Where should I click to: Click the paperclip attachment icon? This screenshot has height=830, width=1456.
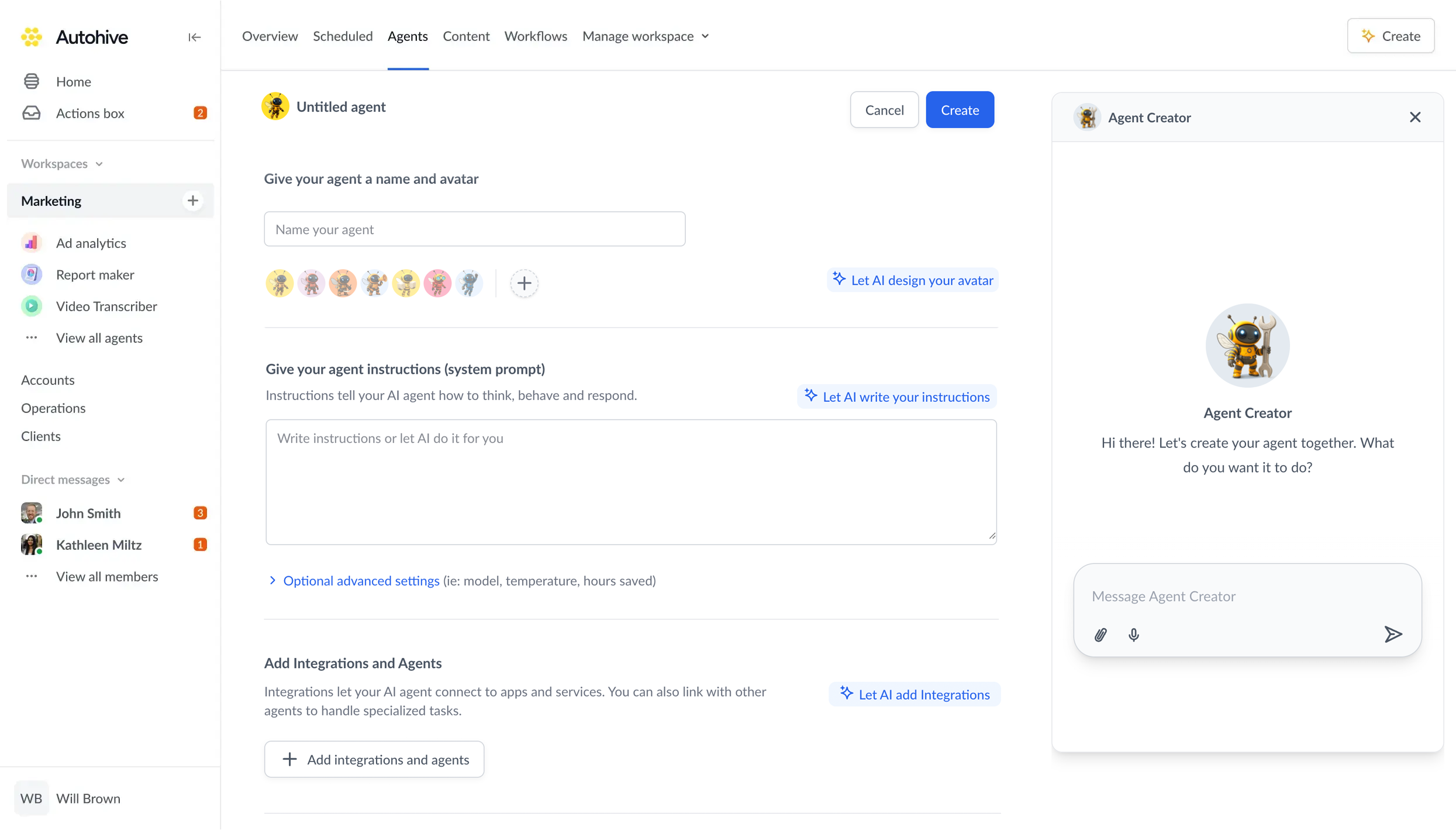[x=1100, y=635]
